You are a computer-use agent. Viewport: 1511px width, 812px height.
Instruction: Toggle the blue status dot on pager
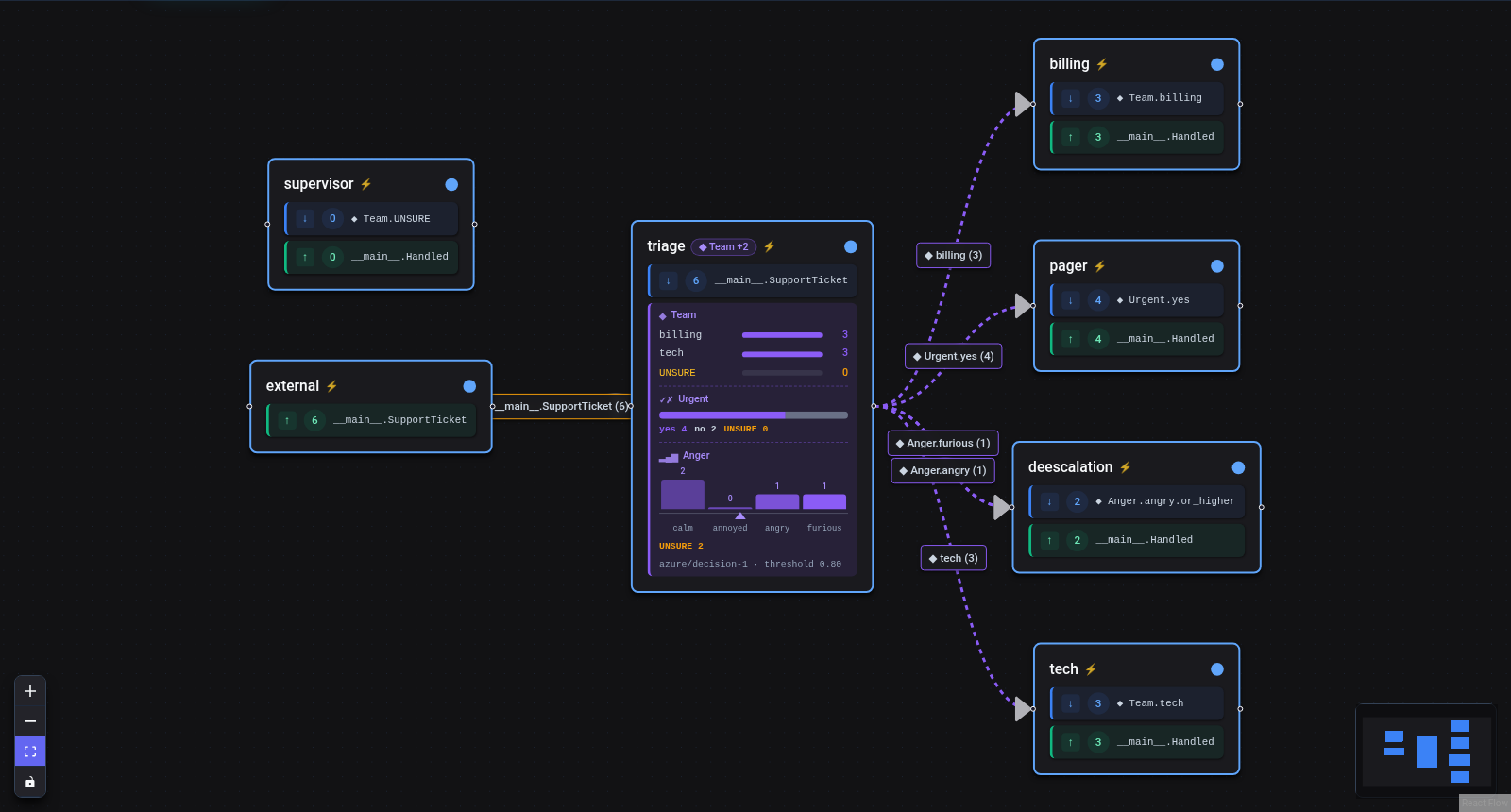click(x=1217, y=266)
